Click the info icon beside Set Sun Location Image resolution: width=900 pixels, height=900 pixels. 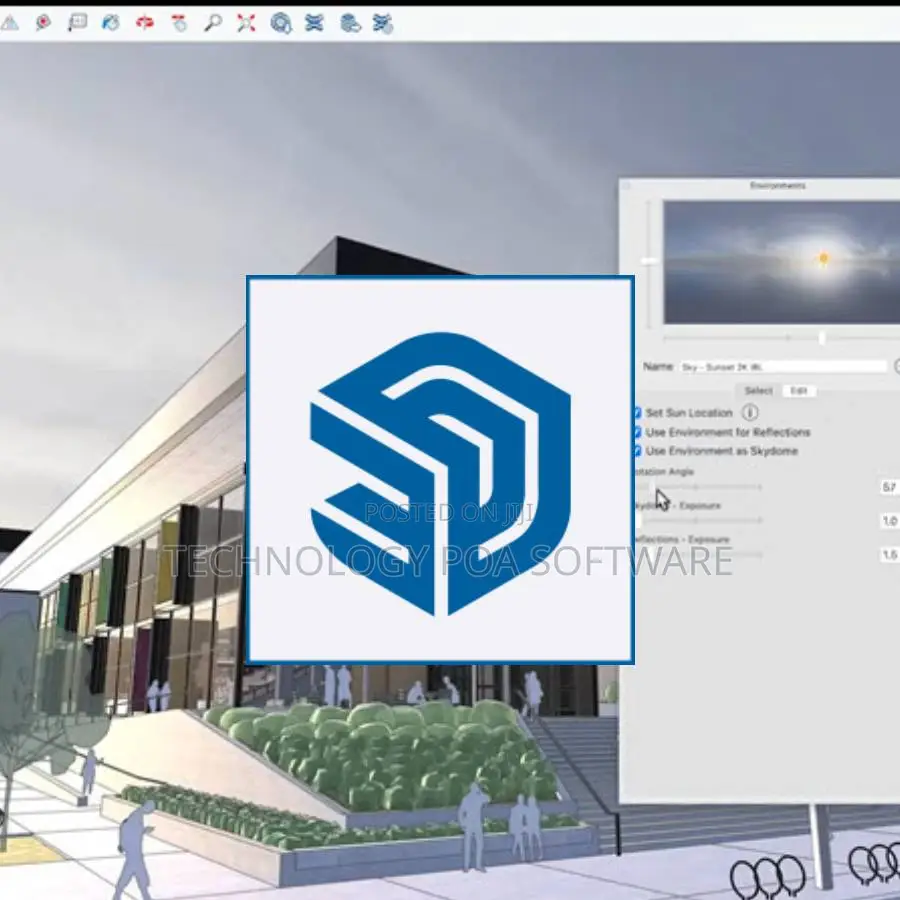coord(750,412)
